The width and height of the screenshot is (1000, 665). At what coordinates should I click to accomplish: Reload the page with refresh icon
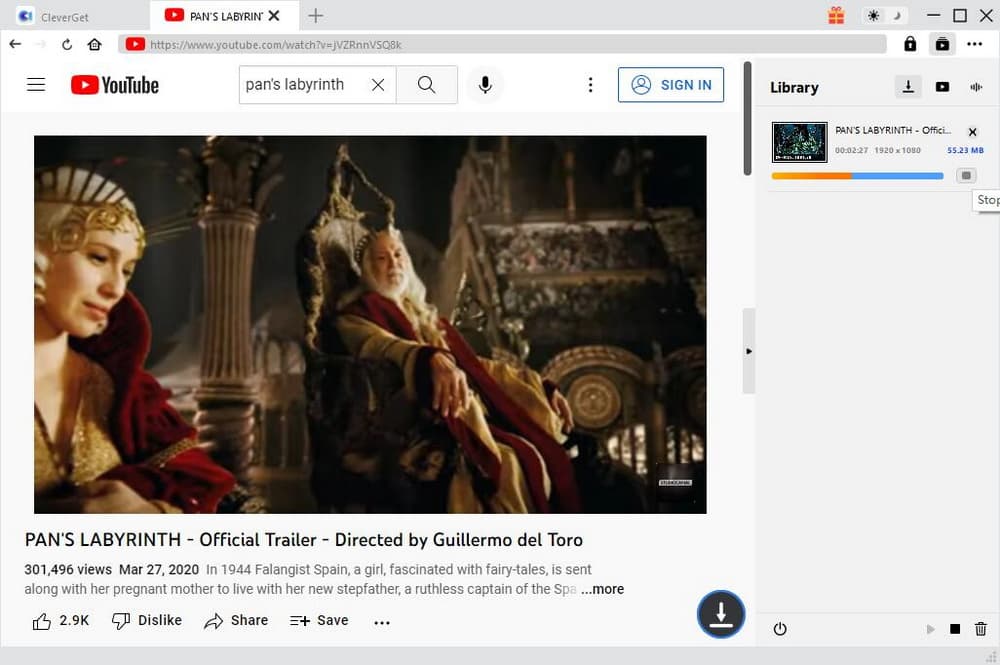pyautogui.click(x=66, y=44)
